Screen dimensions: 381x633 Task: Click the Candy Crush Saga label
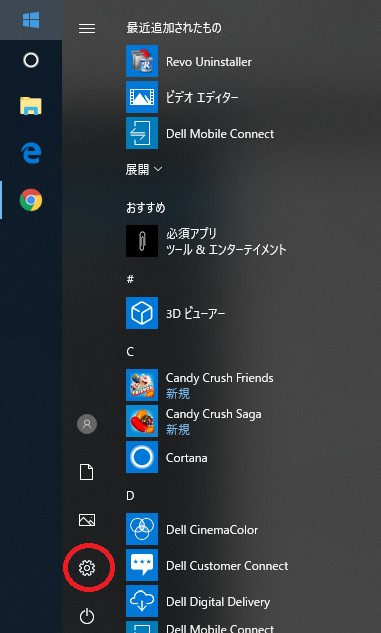coord(214,414)
